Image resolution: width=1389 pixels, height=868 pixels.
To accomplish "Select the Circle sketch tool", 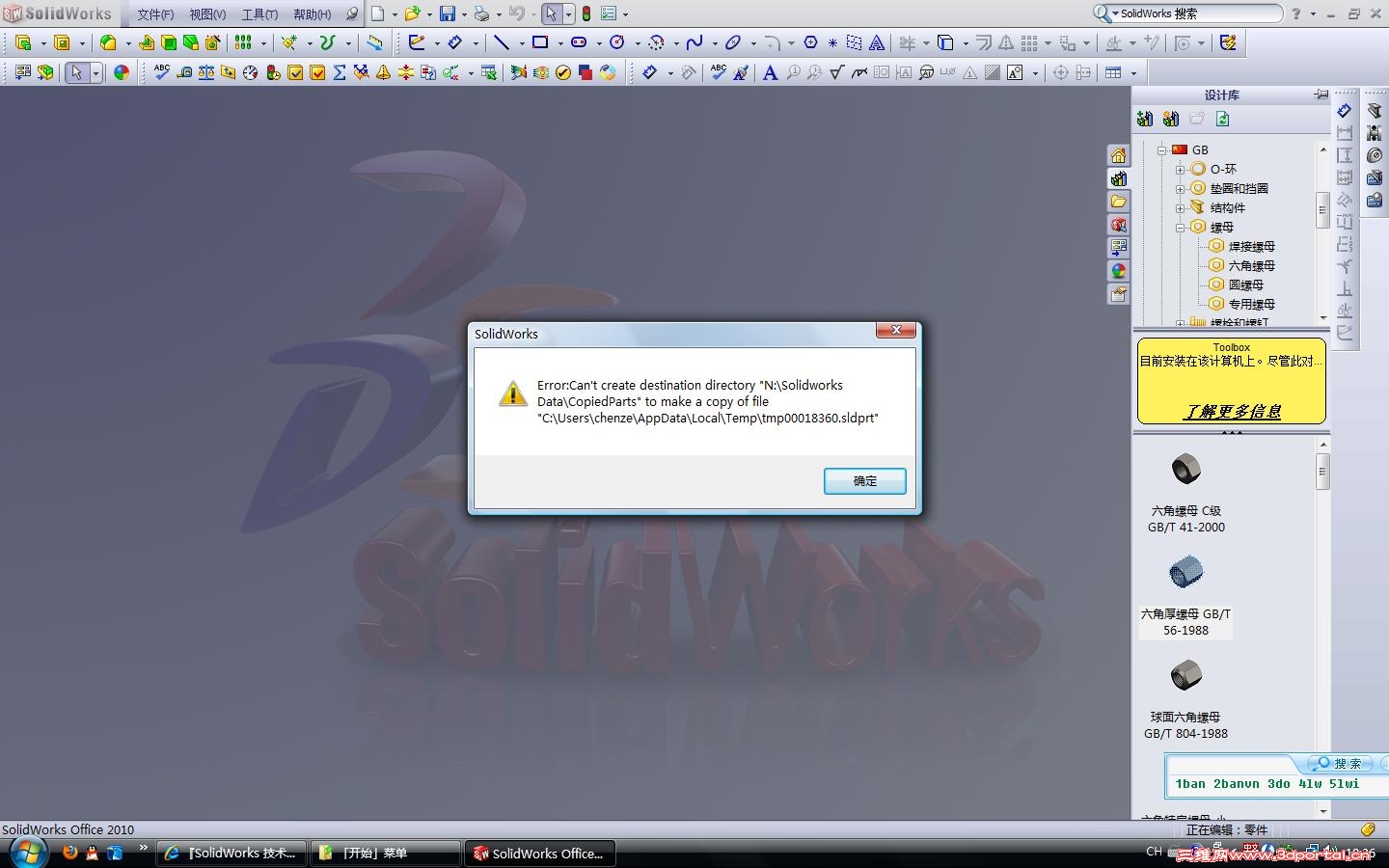I will point(617,42).
